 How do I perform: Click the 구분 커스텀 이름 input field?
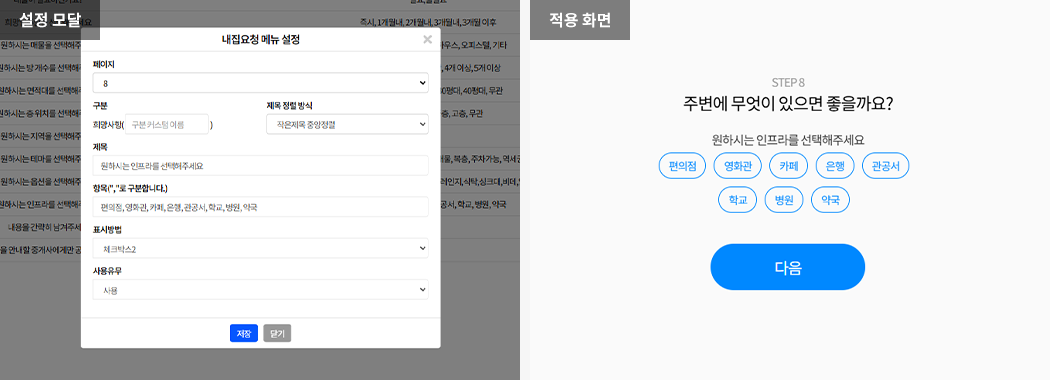tap(167, 124)
